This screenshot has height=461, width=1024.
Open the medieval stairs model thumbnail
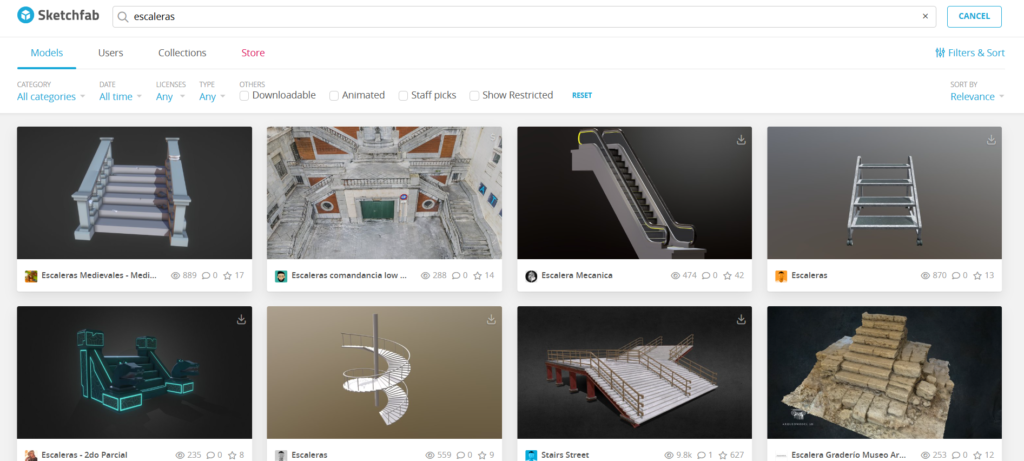point(134,193)
